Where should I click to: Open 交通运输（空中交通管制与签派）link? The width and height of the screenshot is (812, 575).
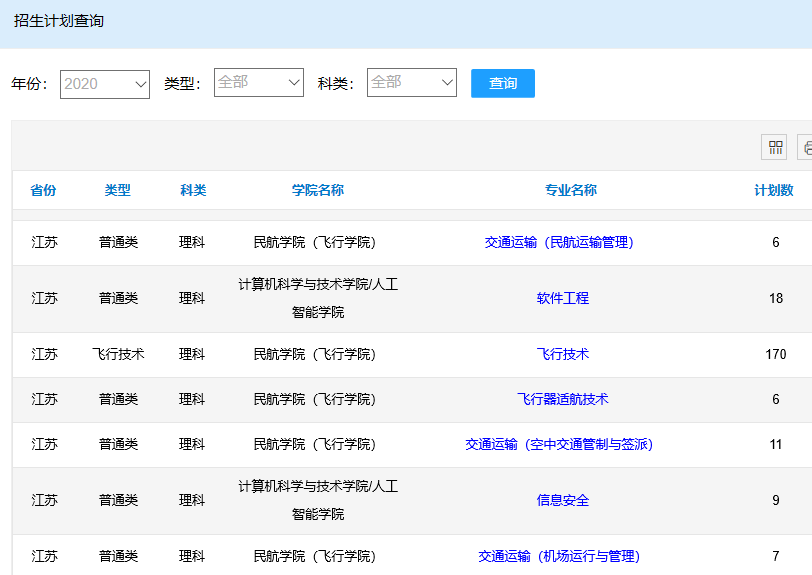(559, 444)
